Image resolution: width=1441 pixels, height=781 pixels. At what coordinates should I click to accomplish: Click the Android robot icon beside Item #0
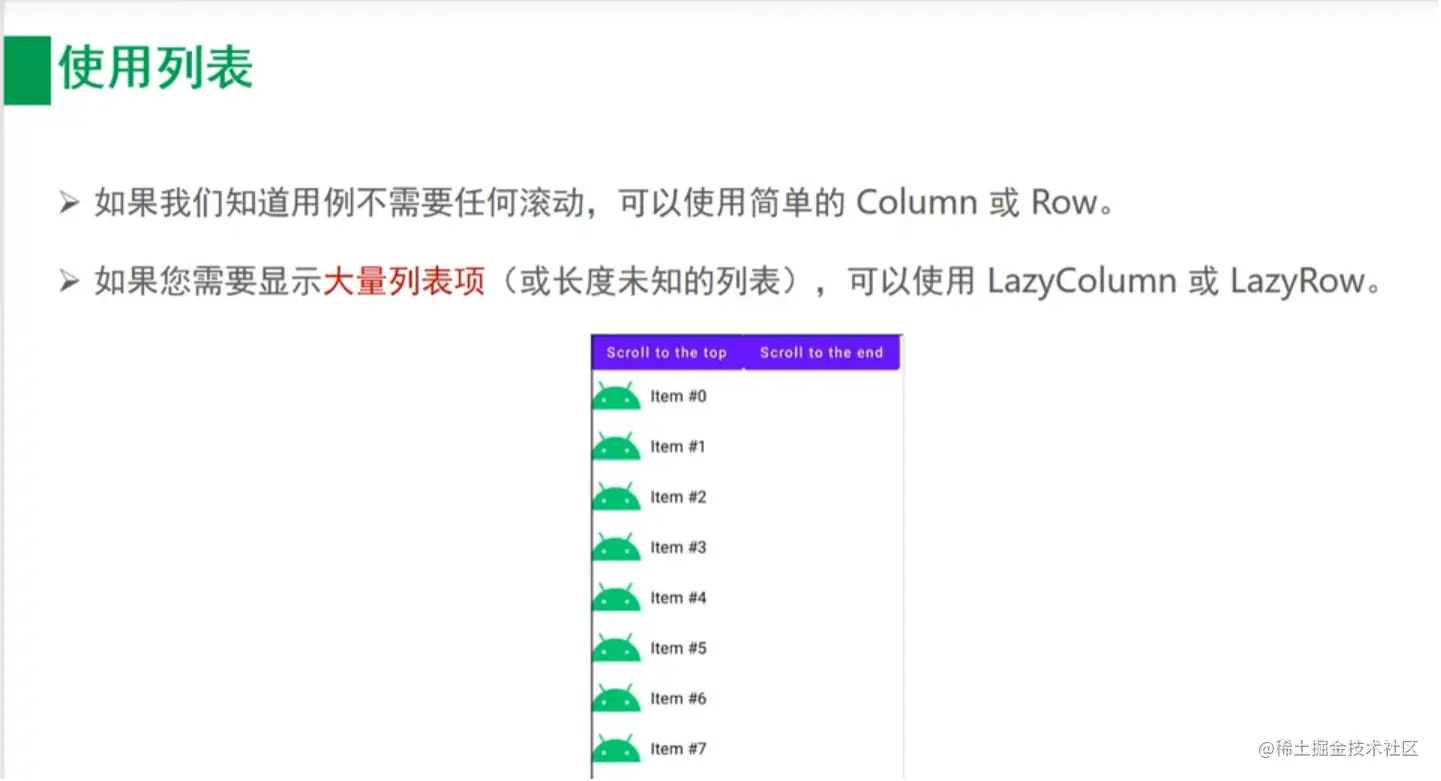(616, 395)
